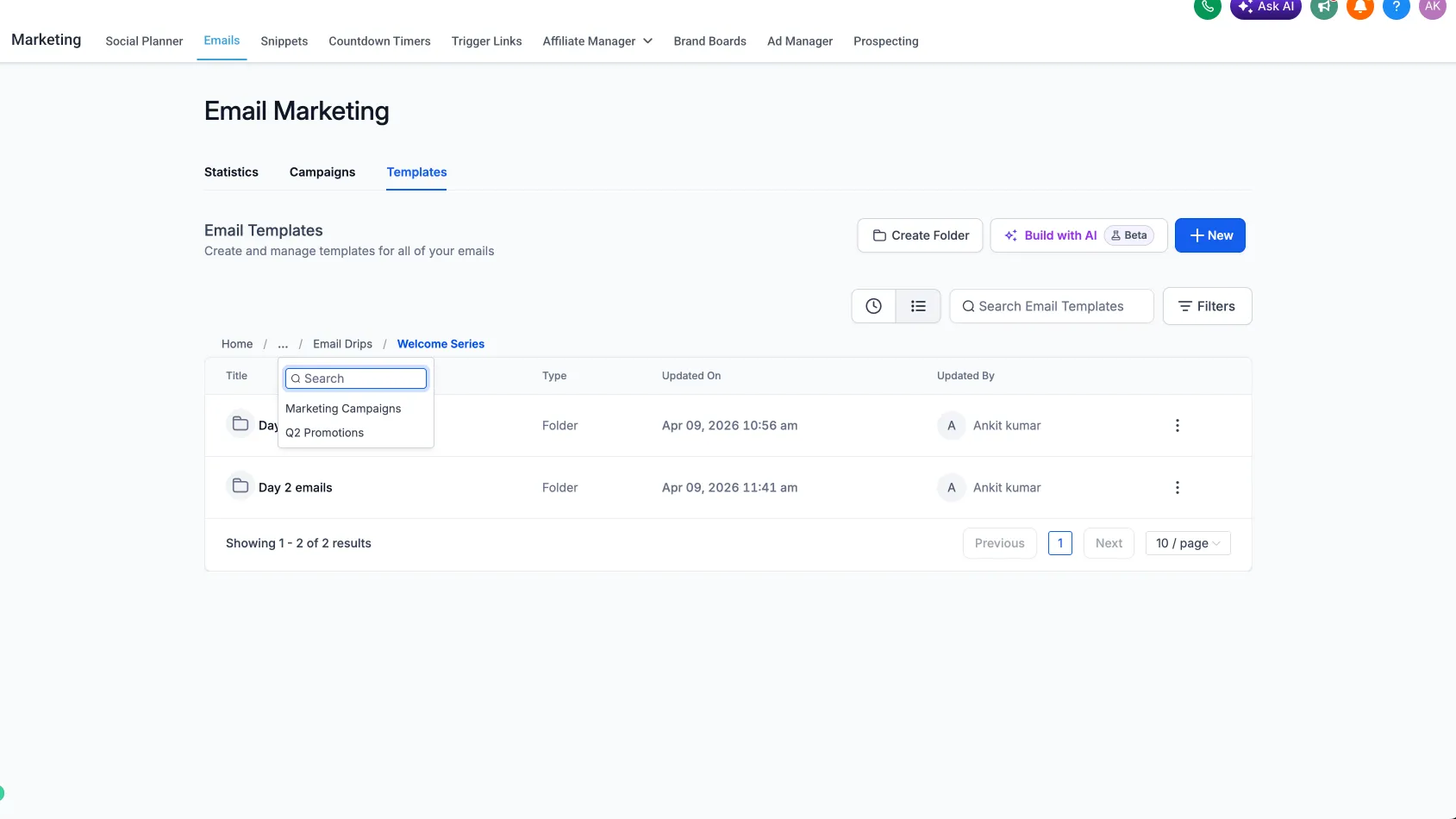Screen dimensions: 1456x819
Task: Click the Create Folder button
Action: 920,235
